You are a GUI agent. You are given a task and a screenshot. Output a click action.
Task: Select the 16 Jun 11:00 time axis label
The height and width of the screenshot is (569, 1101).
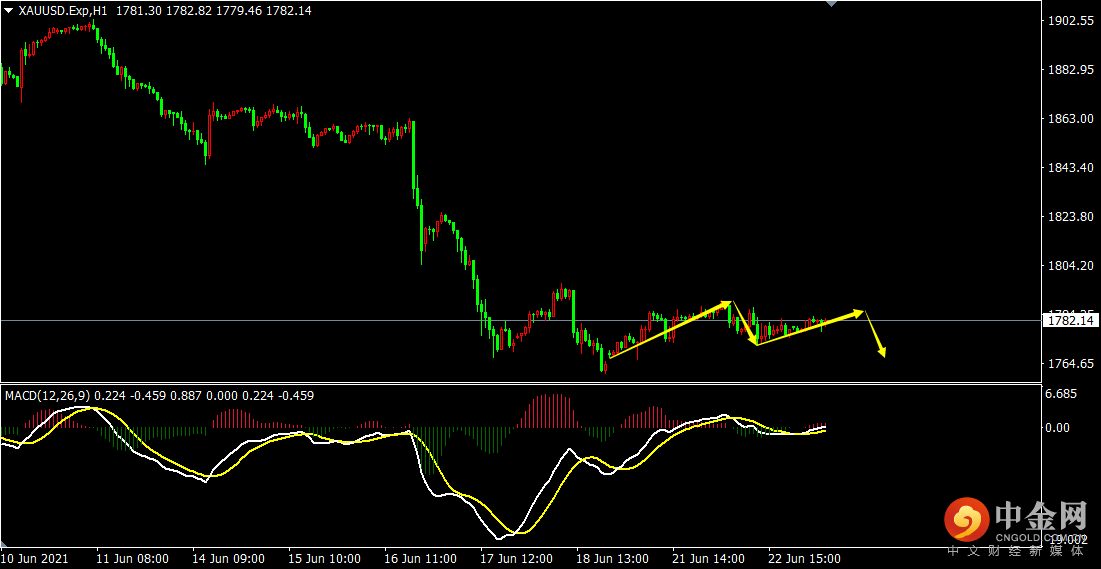[420, 559]
